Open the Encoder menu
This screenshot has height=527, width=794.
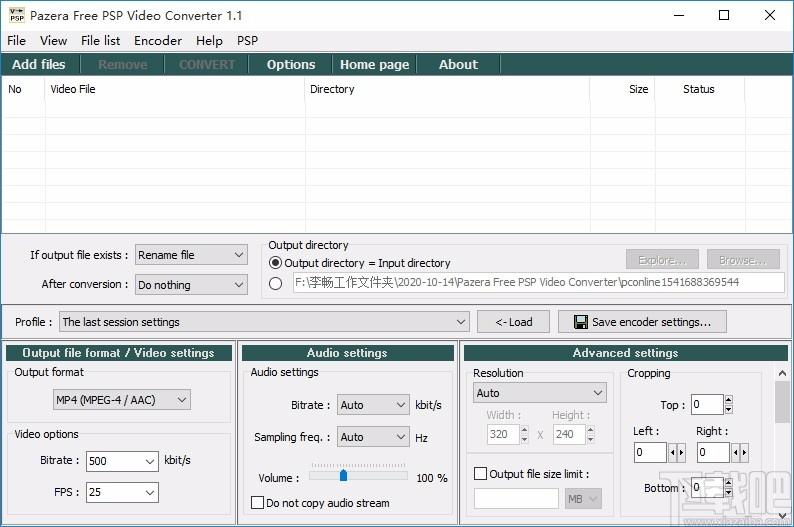coord(157,40)
